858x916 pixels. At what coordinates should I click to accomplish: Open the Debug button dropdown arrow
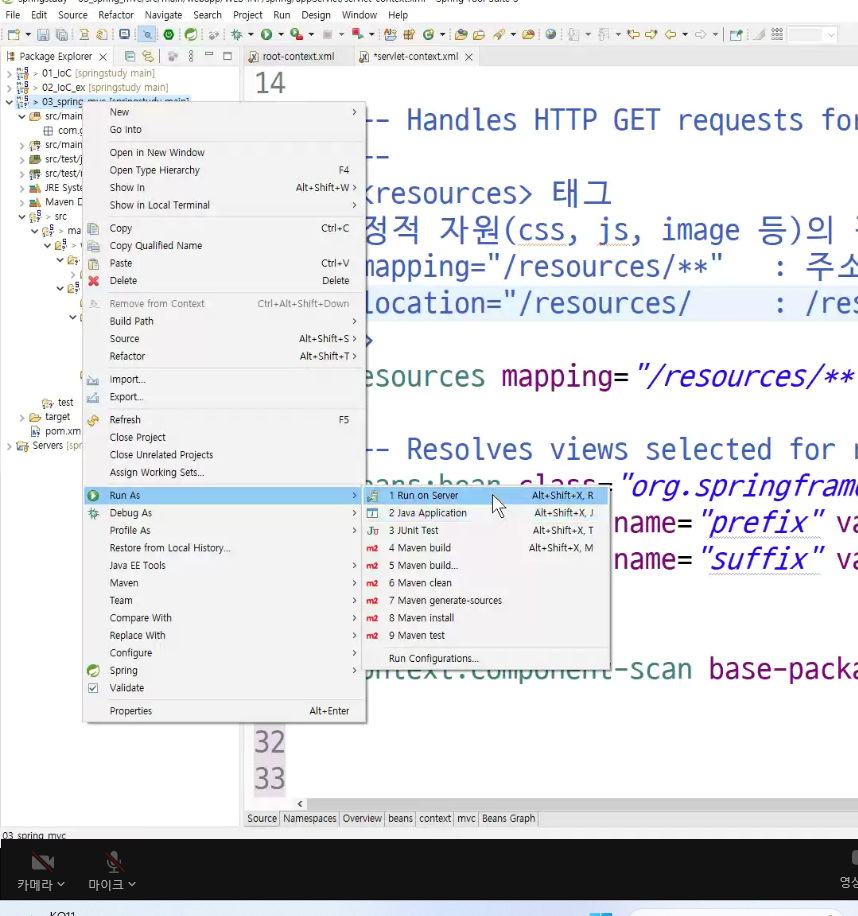pos(251,34)
